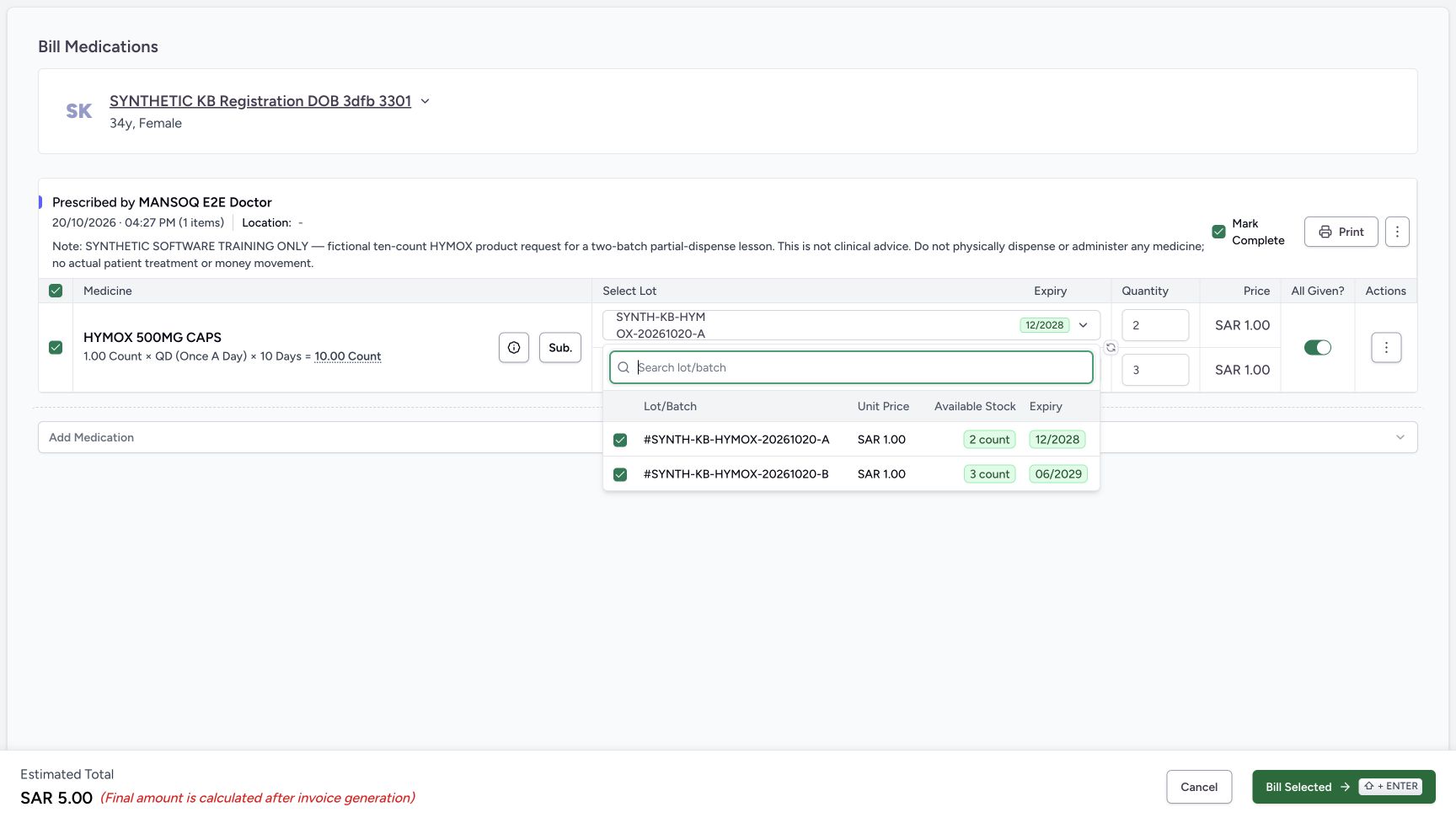
Task: Click the Bill Medications page heading
Action: click(98, 46)
